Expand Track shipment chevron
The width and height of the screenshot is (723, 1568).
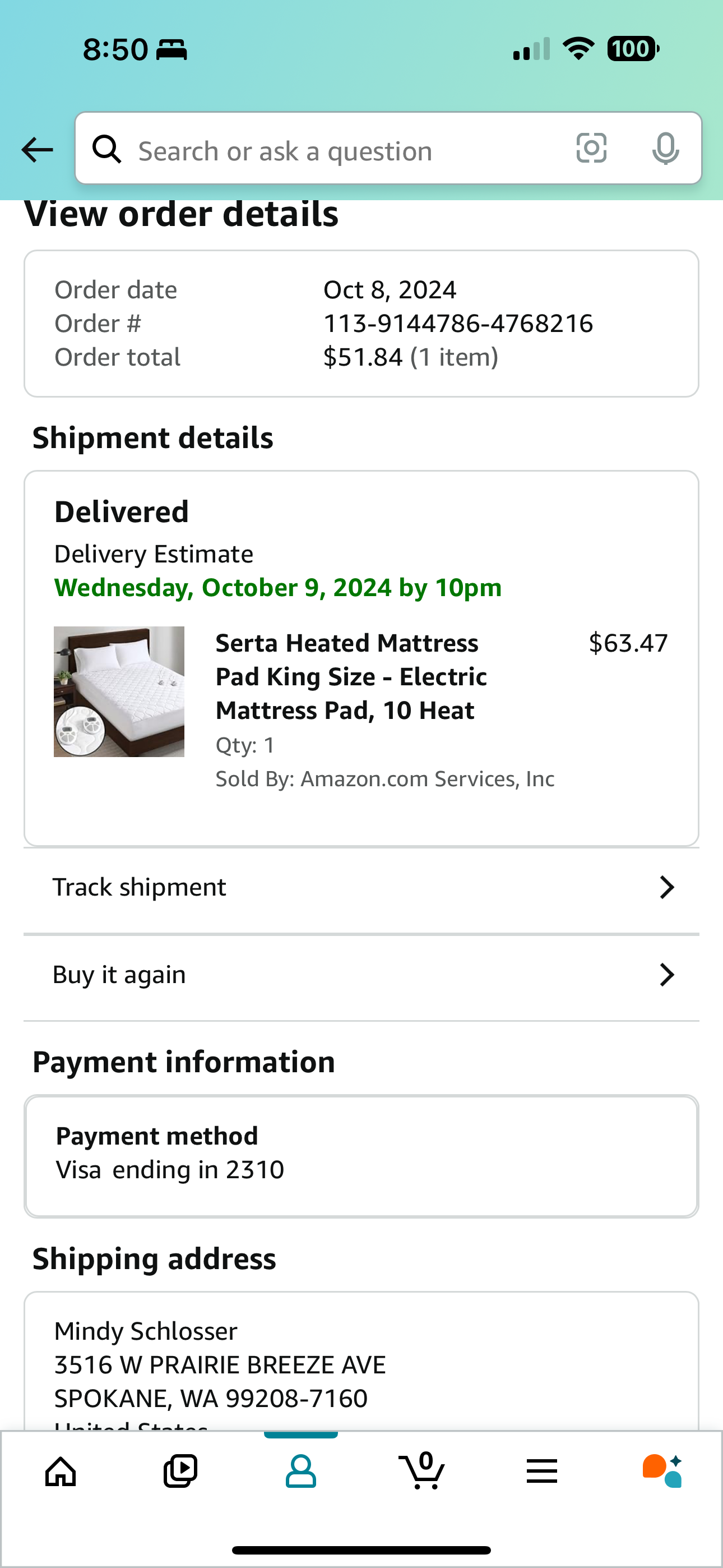pos(667,888)
